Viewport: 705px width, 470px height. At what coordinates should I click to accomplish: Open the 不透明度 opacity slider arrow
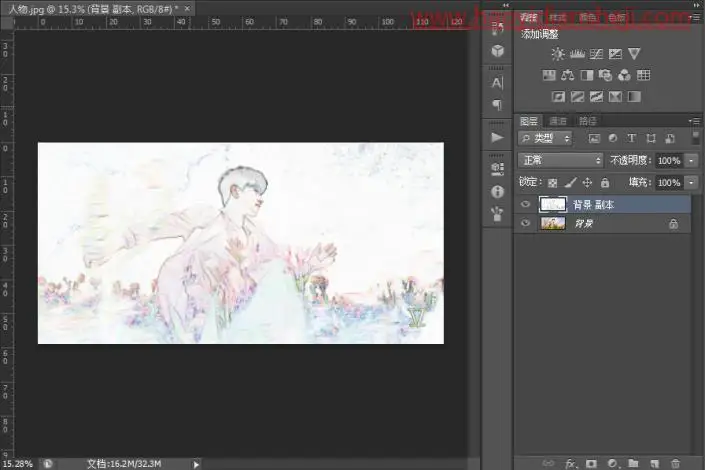click(x=692, y=160)
